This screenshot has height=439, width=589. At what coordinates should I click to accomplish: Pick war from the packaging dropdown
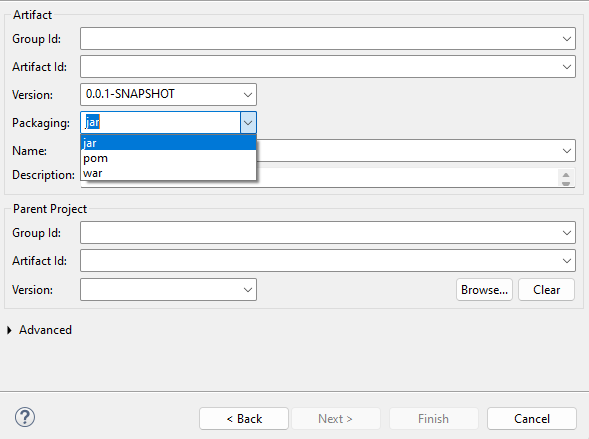[x=168, y=173]
